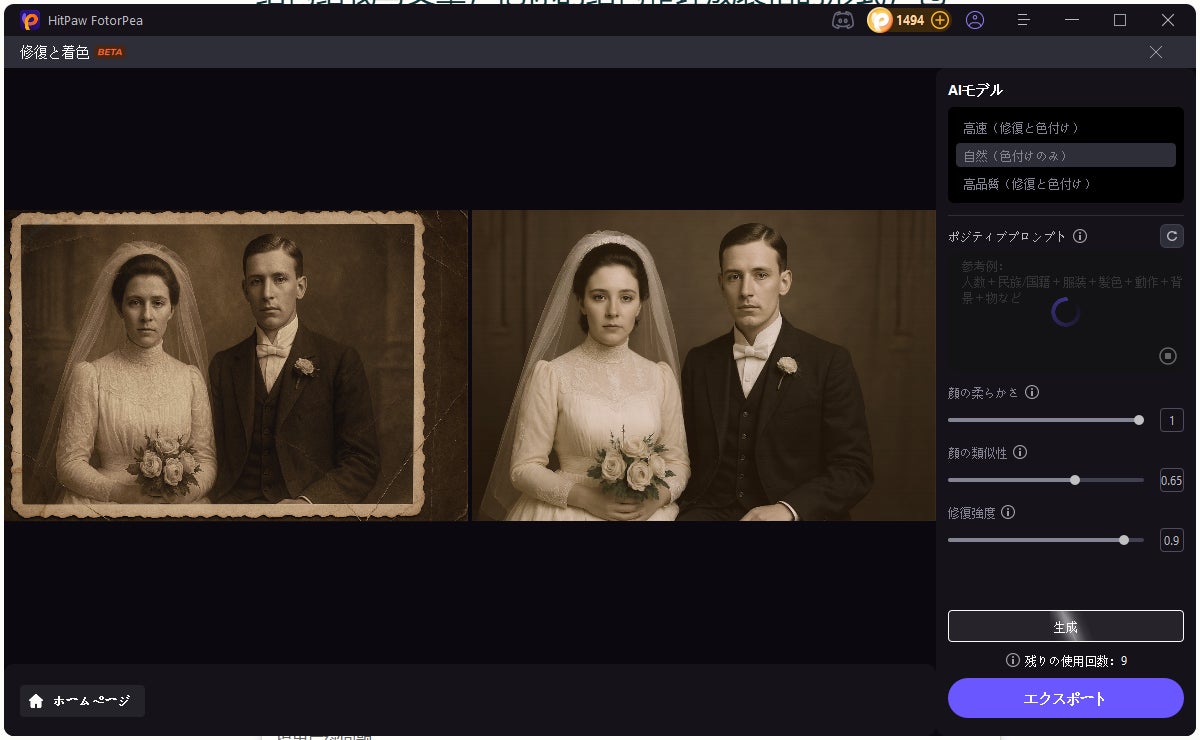This screenshot has width=1200, height=740.
Task: Show info tooltip for 顔の柔らかさ
Action: click(1032, 393)
